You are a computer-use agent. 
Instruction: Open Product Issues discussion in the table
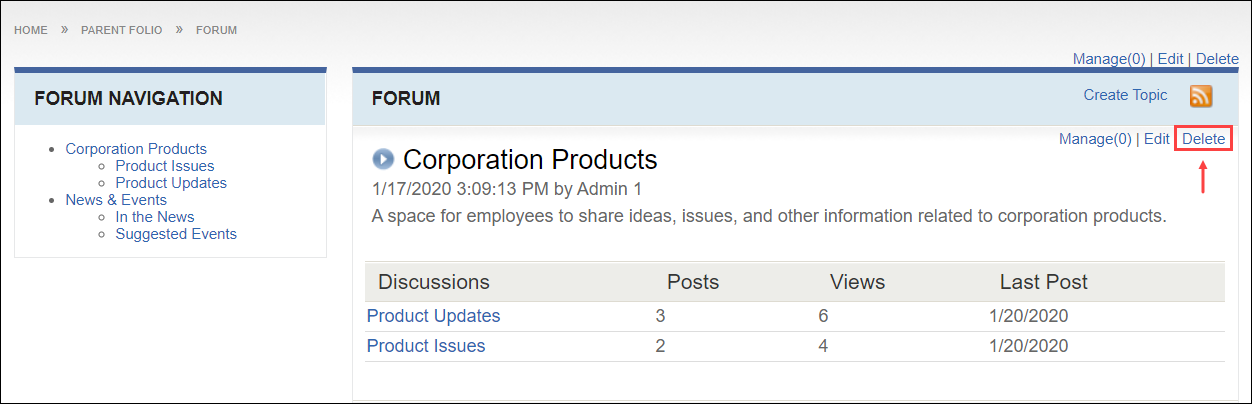coord(426,346)
